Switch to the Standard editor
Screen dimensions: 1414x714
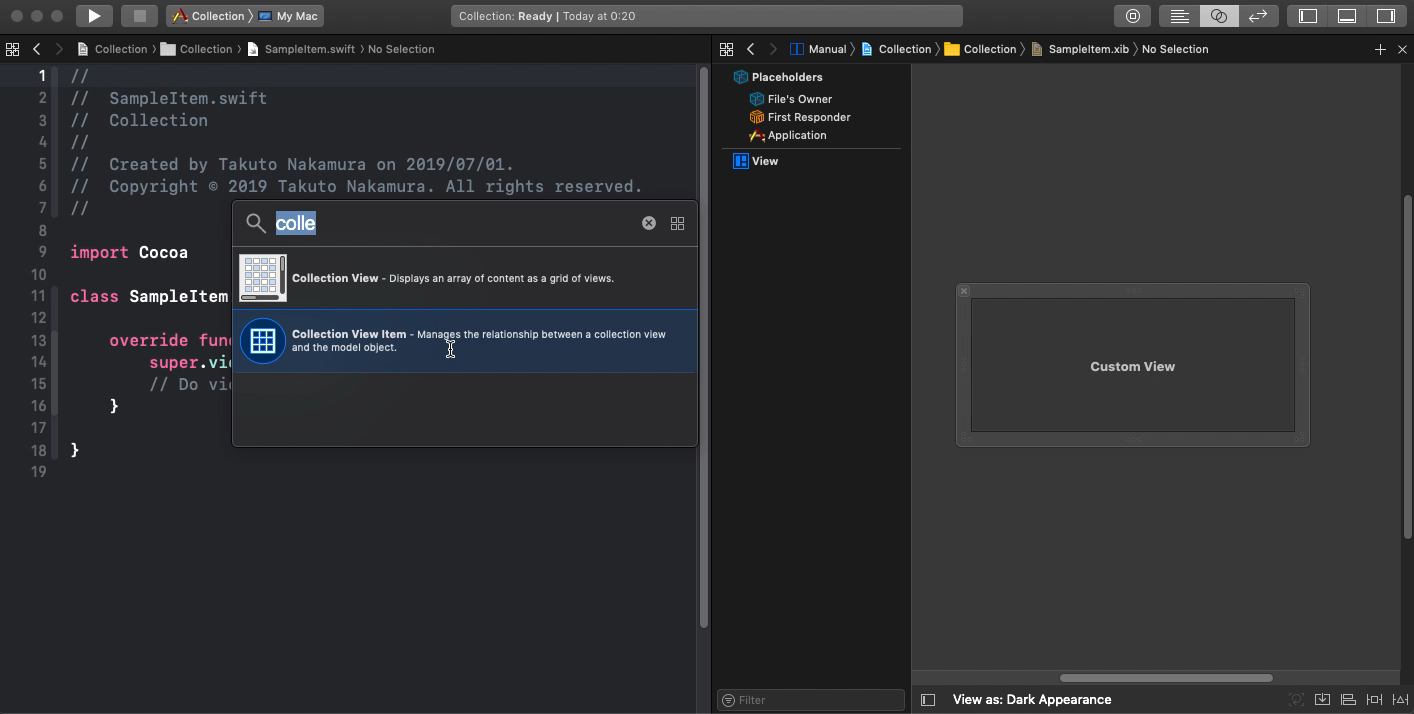[x=1180, y=16]
